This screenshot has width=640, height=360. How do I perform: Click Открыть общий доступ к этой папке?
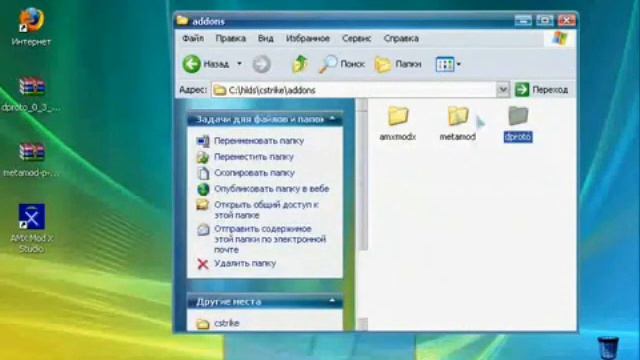click(266, 209)
